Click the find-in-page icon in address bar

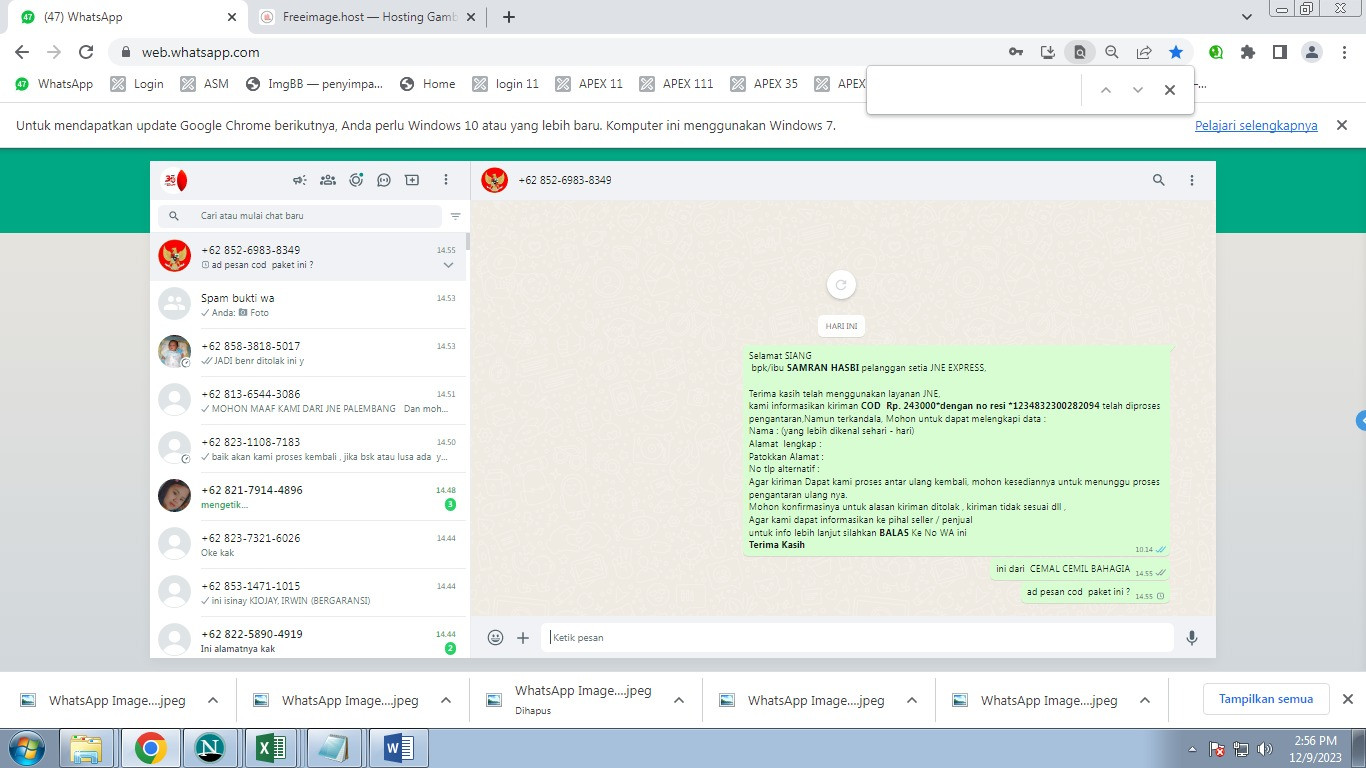(1079, 52)
